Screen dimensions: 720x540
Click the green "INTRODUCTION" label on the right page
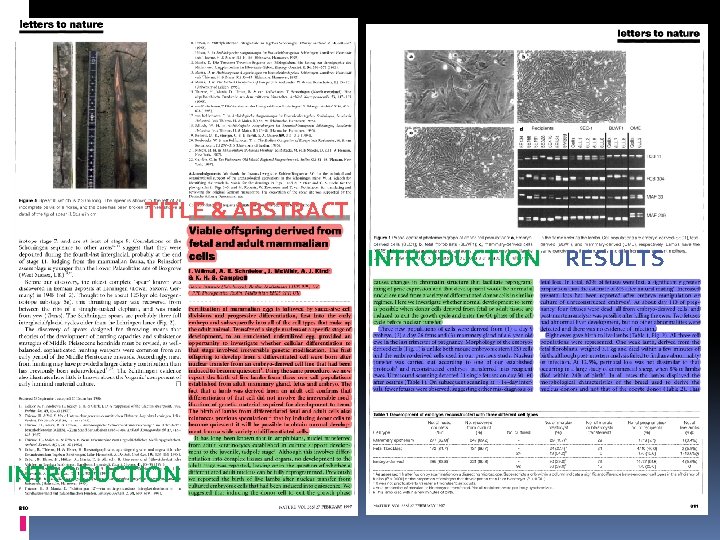(455, 258)
